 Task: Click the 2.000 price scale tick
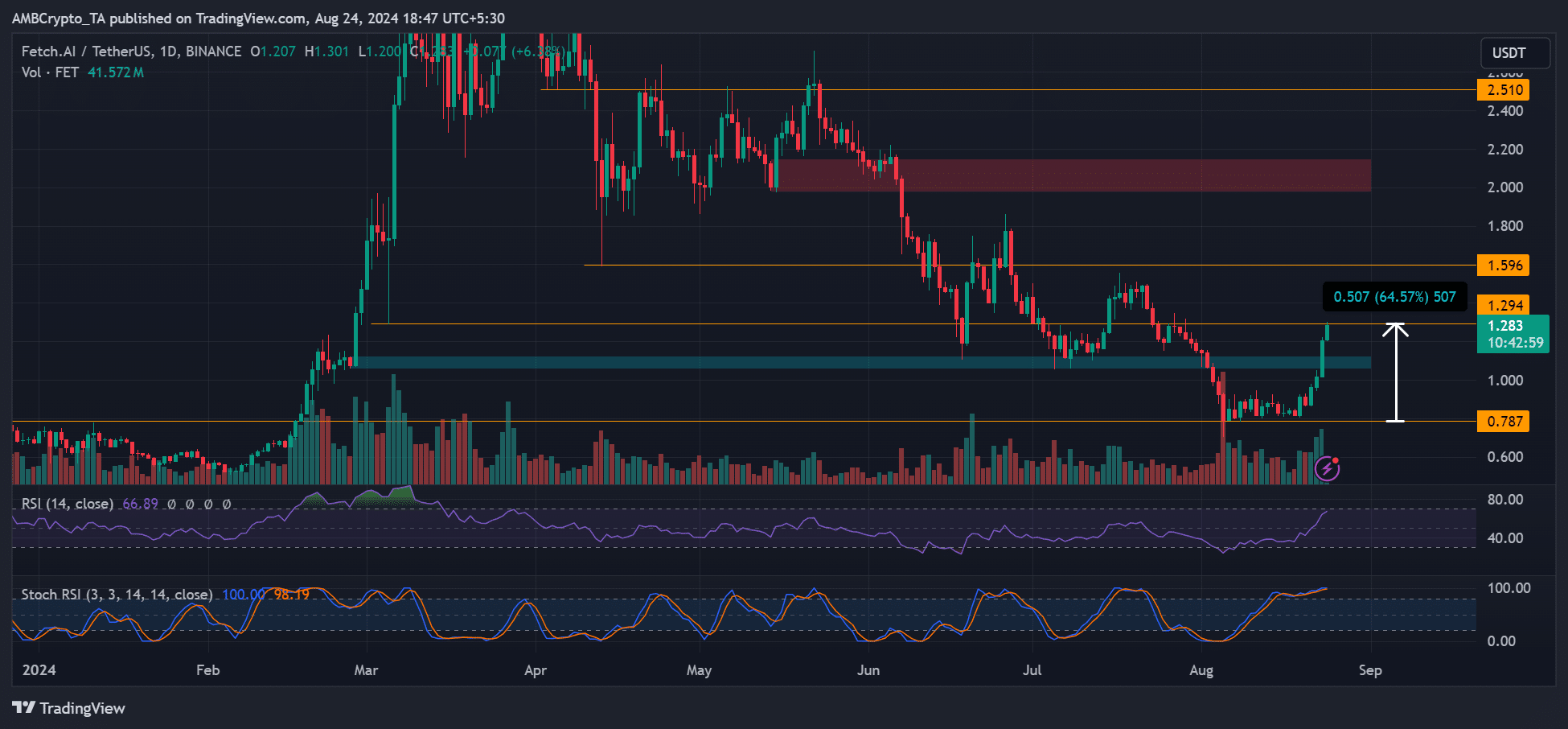1505,187
